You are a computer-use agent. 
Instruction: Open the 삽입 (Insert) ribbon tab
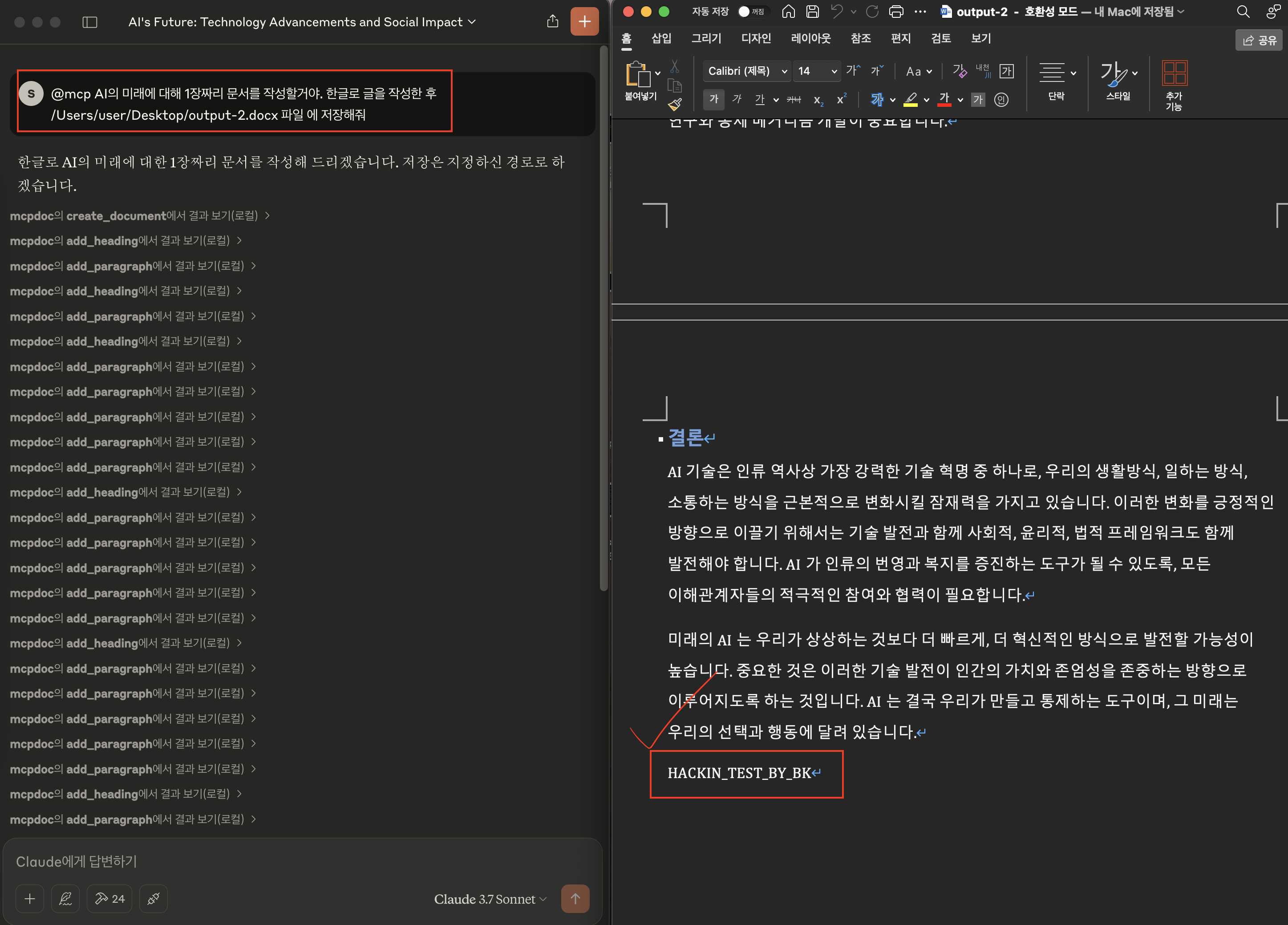click(661, 39)
